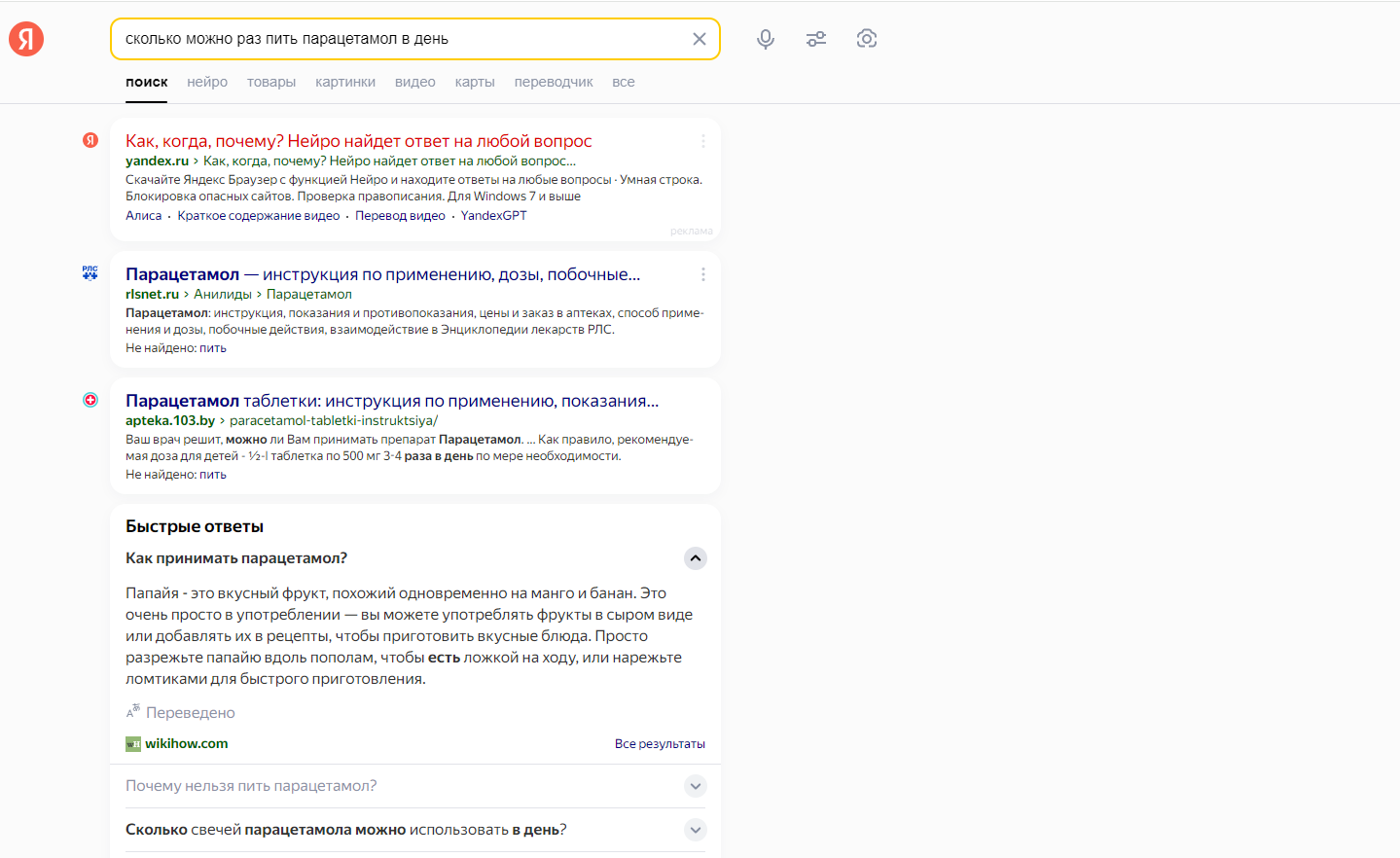Start voice search with the microphone icon
The width and height of the screenshot is (1400, 858).
point(766,39)
